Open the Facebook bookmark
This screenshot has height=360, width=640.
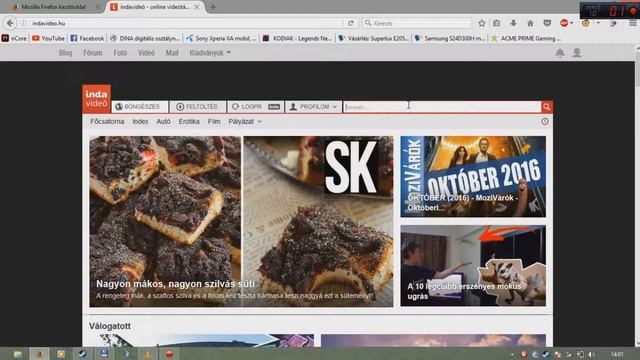(87, 38)
